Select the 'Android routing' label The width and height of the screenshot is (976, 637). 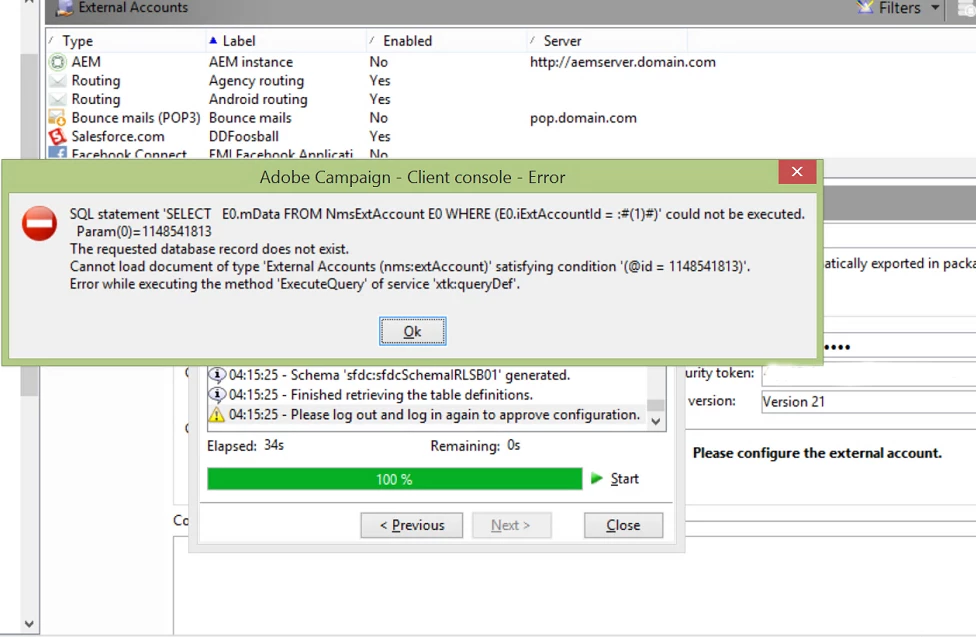pyautogui.click(x=258, y=100)
